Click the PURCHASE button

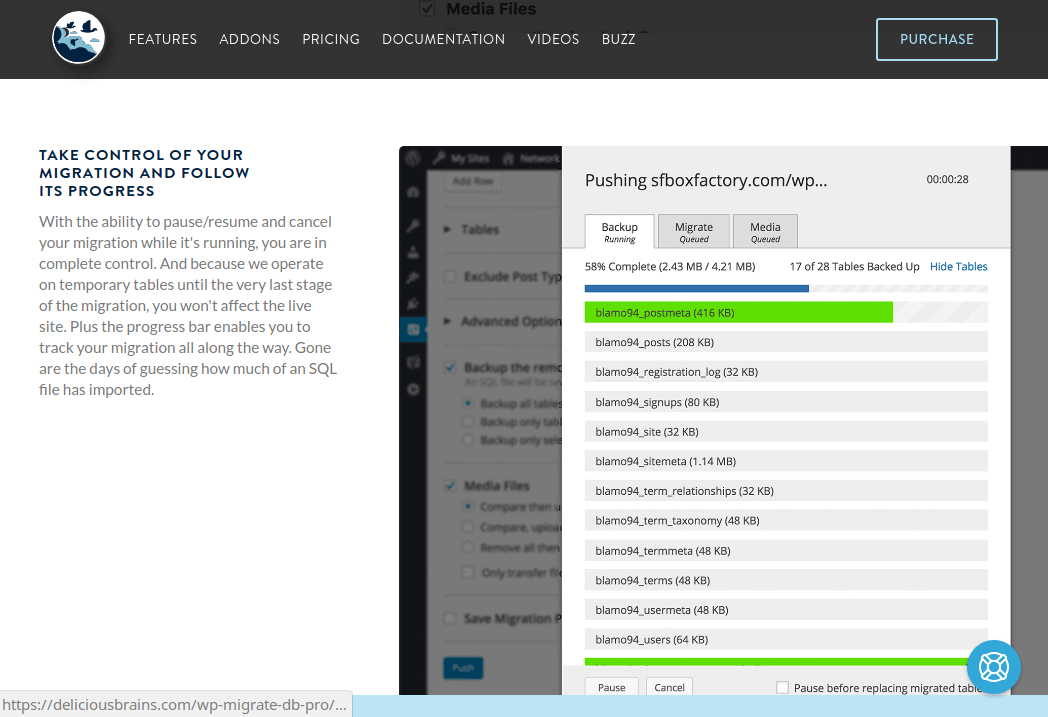(x=936, y=39)
